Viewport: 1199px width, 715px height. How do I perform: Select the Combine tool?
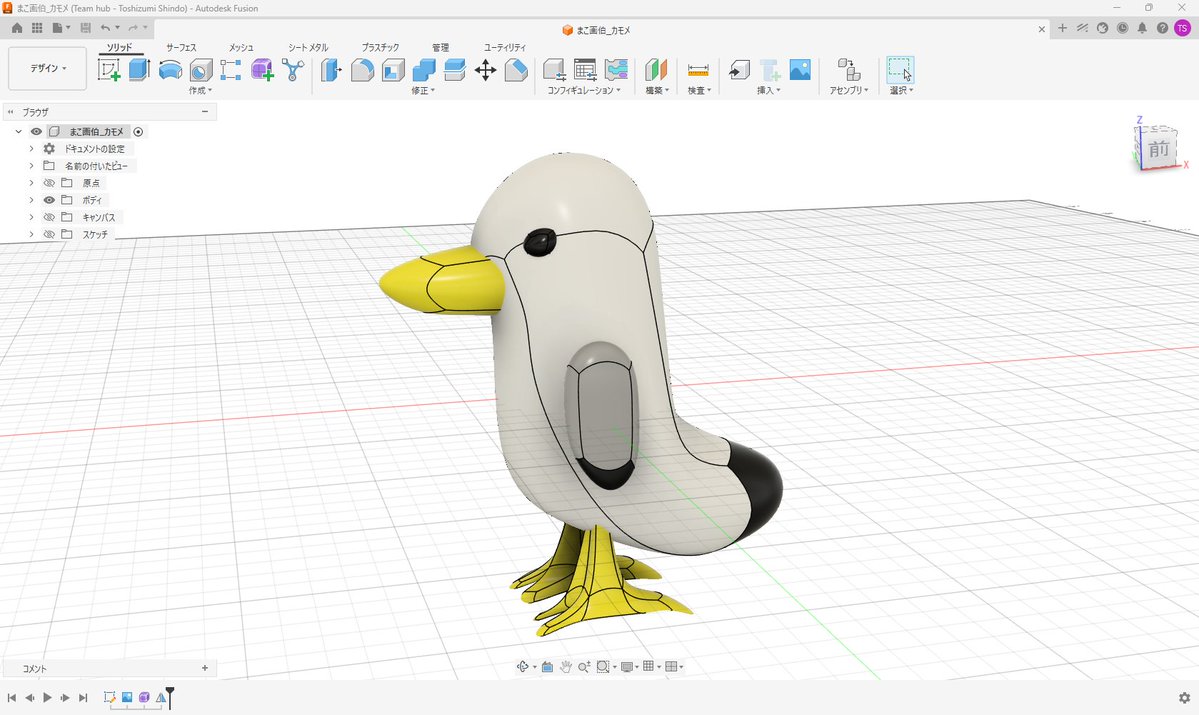(424, 70)
